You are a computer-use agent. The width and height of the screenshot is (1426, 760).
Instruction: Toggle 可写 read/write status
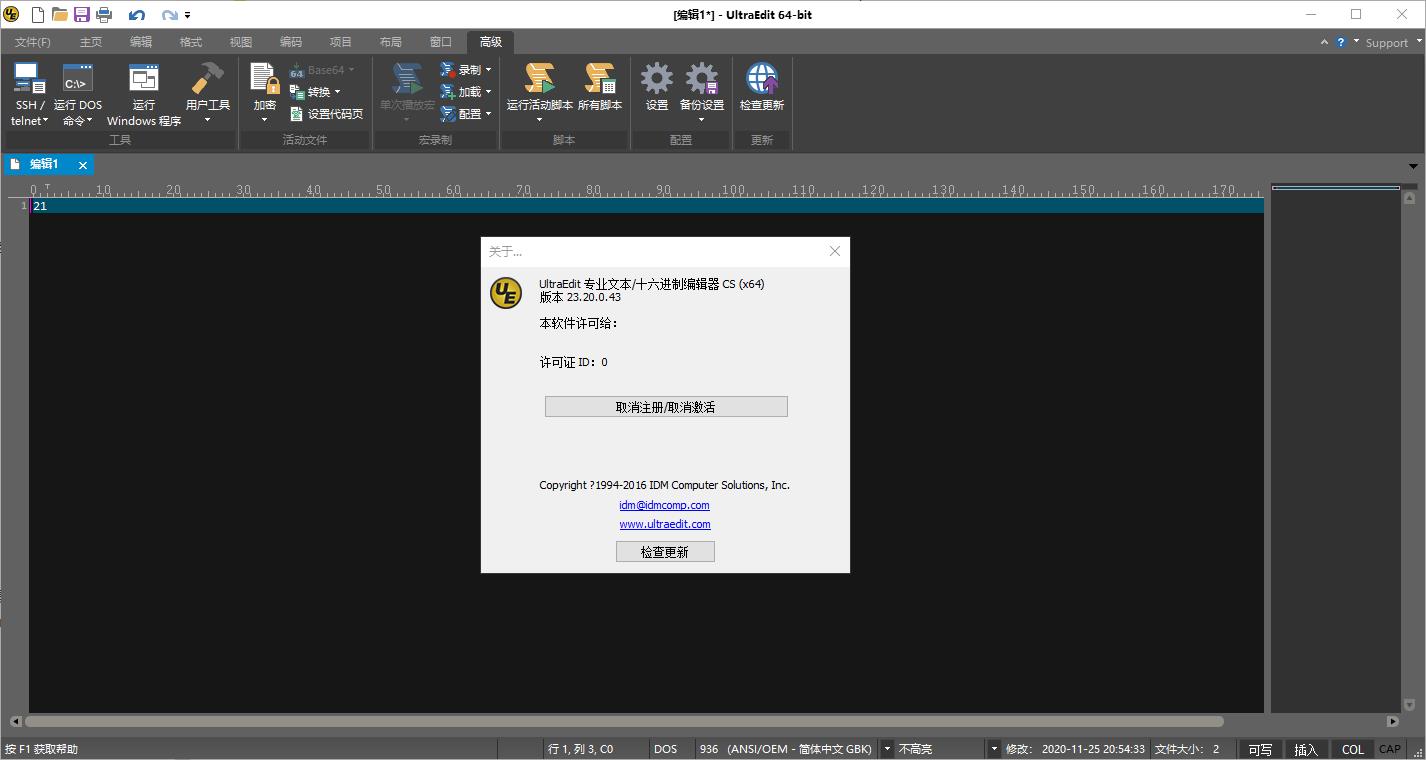coord(1260,749)
